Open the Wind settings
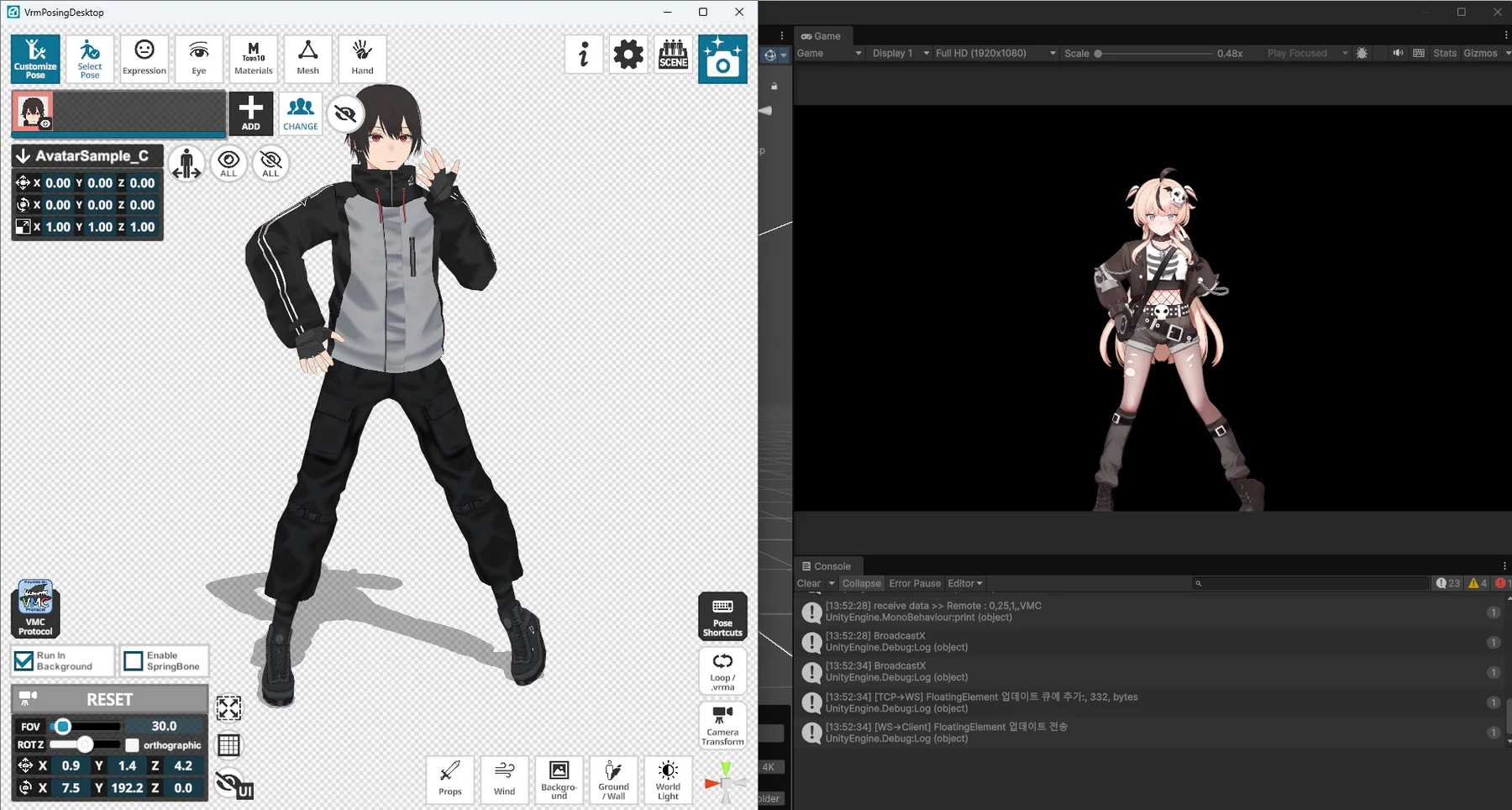This screenshot has height=810, width=1512. pos(505,780)
